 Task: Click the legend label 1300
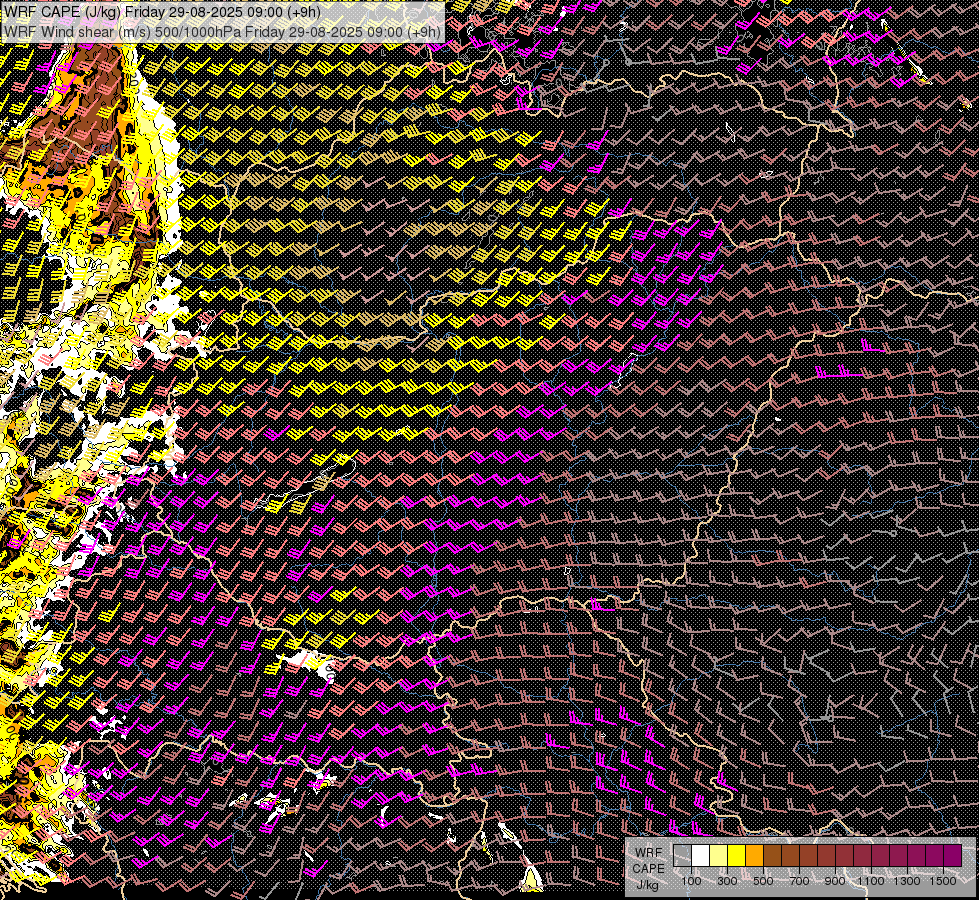click(907, 881)
